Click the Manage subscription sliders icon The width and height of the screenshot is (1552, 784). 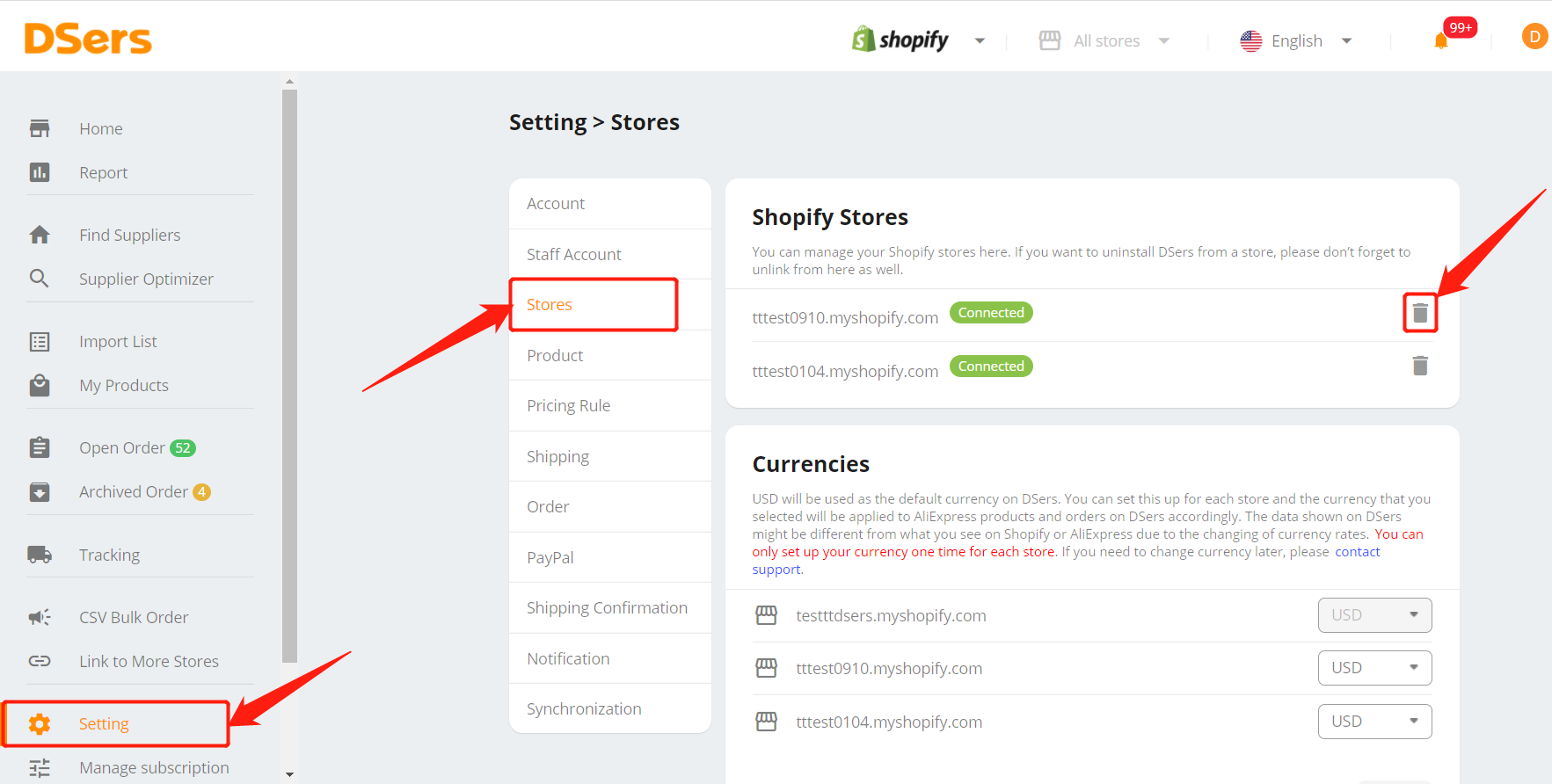coord(40,768)
